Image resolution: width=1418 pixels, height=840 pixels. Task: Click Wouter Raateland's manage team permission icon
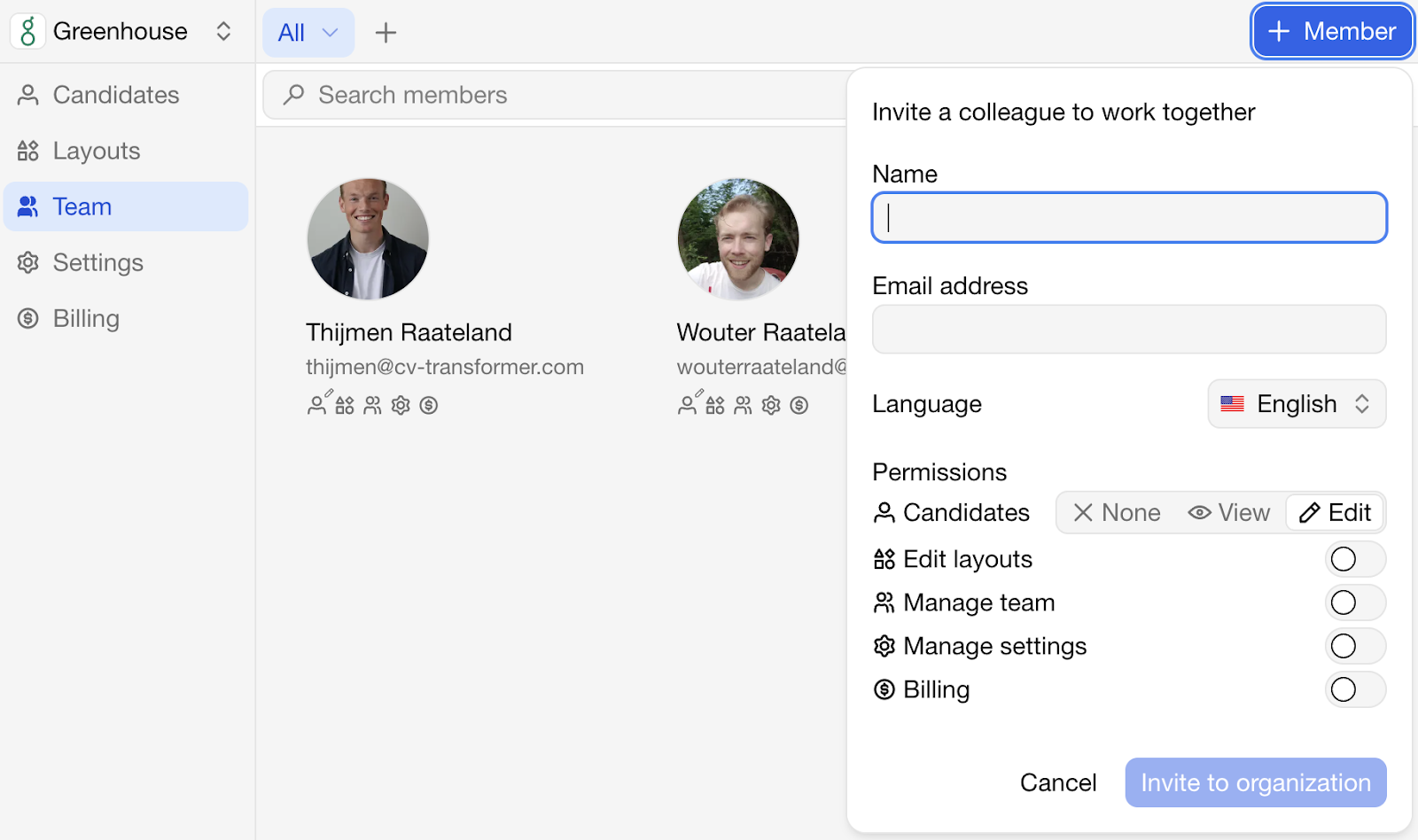pyautogui.click(x=743, y=405)
